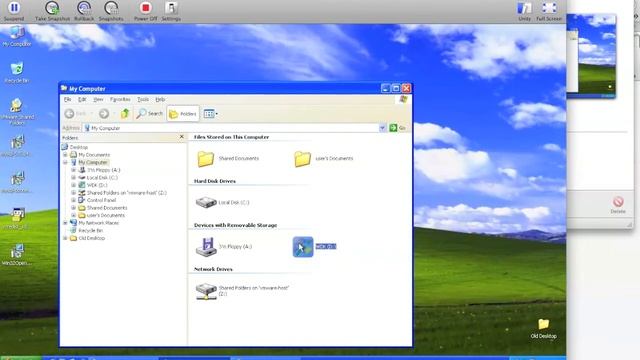Image resolution: width=640 pixels, height=360 pixels.
Task: Expand Local Disk (C:) tree node
Action: (73, 177)
